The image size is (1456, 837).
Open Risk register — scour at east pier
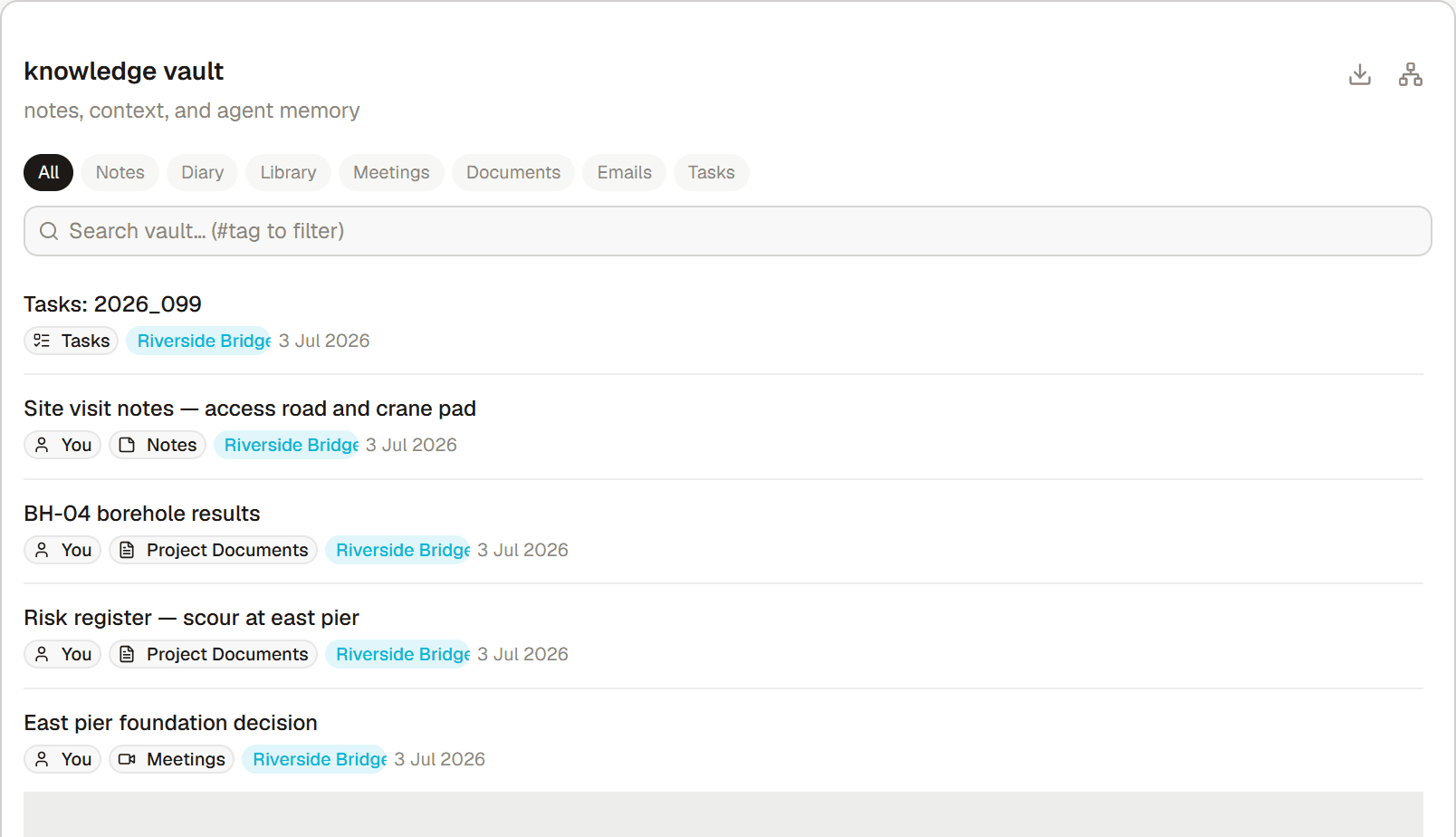(191, 618)
